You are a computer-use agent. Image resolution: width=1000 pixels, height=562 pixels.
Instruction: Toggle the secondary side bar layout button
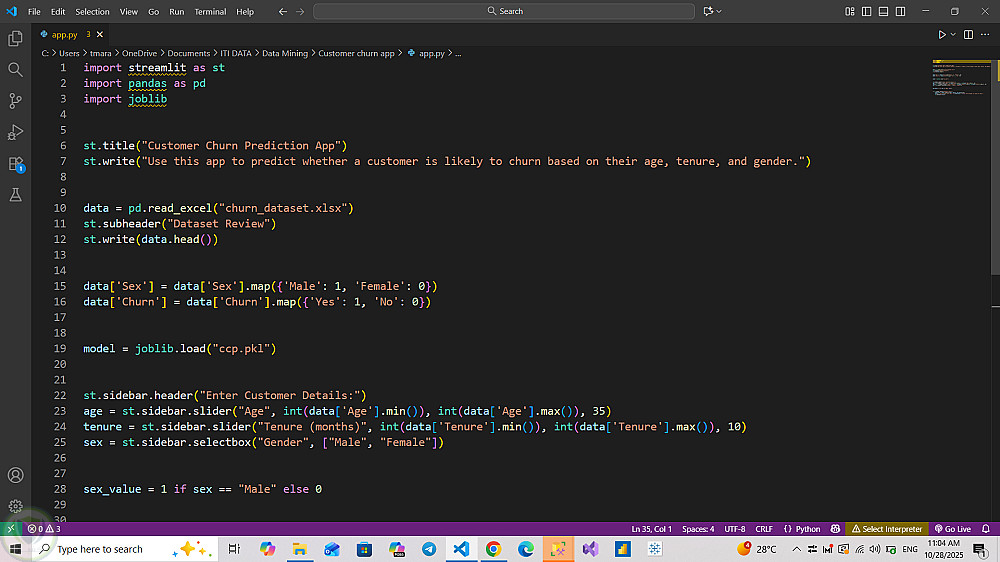[901, 11]
